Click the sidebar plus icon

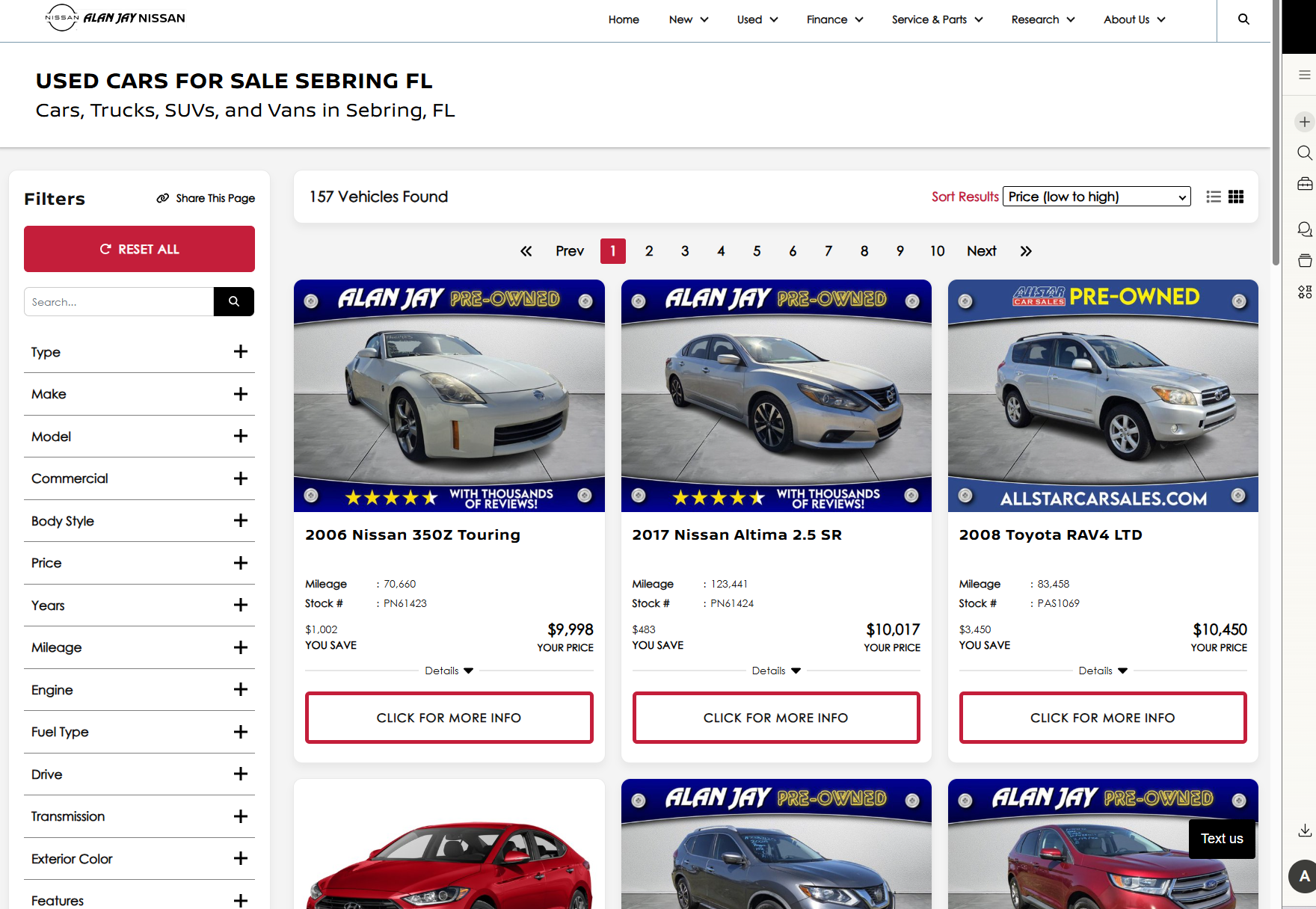[1305, 122]
